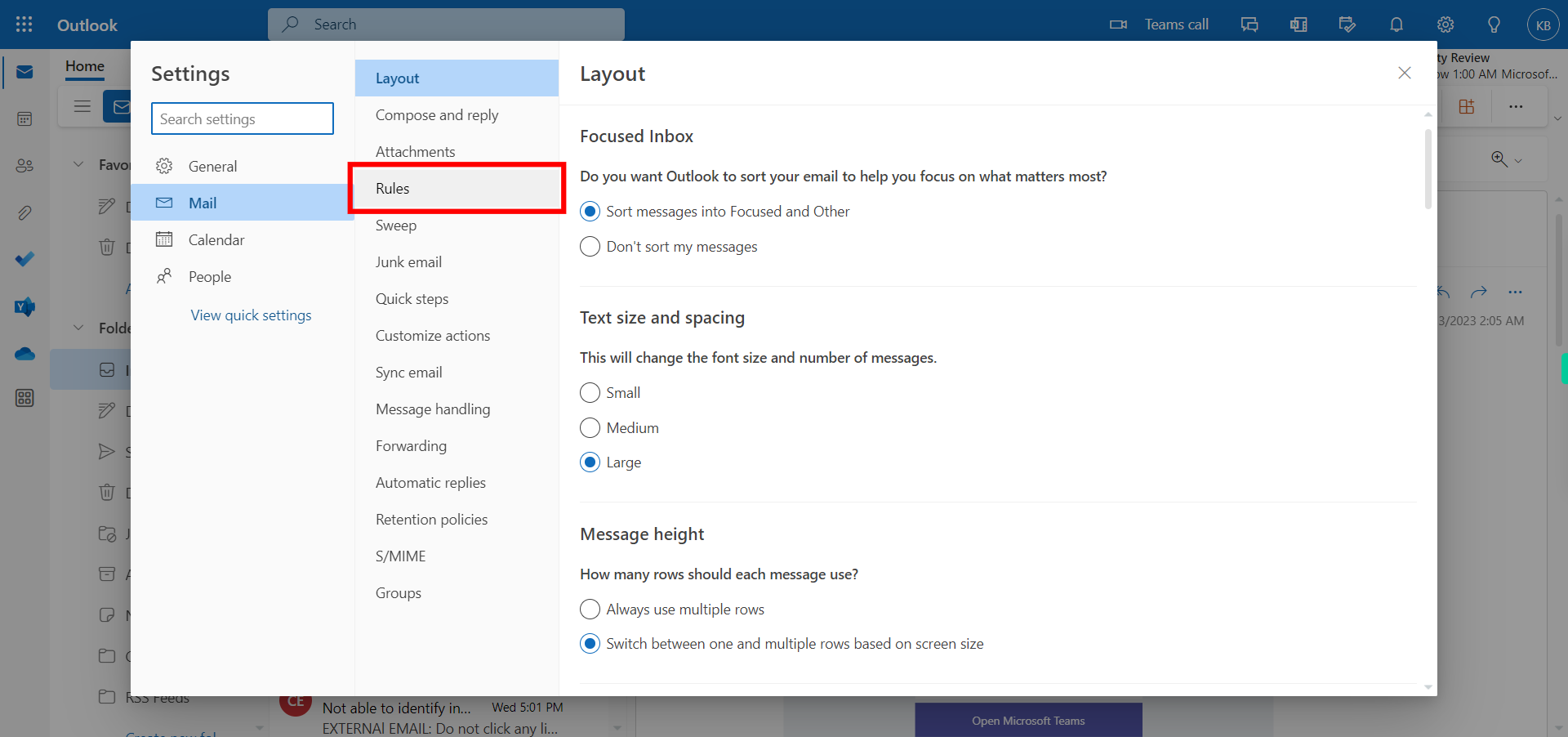Open the Outlook translator icon in header

[x=1298, y=25]
